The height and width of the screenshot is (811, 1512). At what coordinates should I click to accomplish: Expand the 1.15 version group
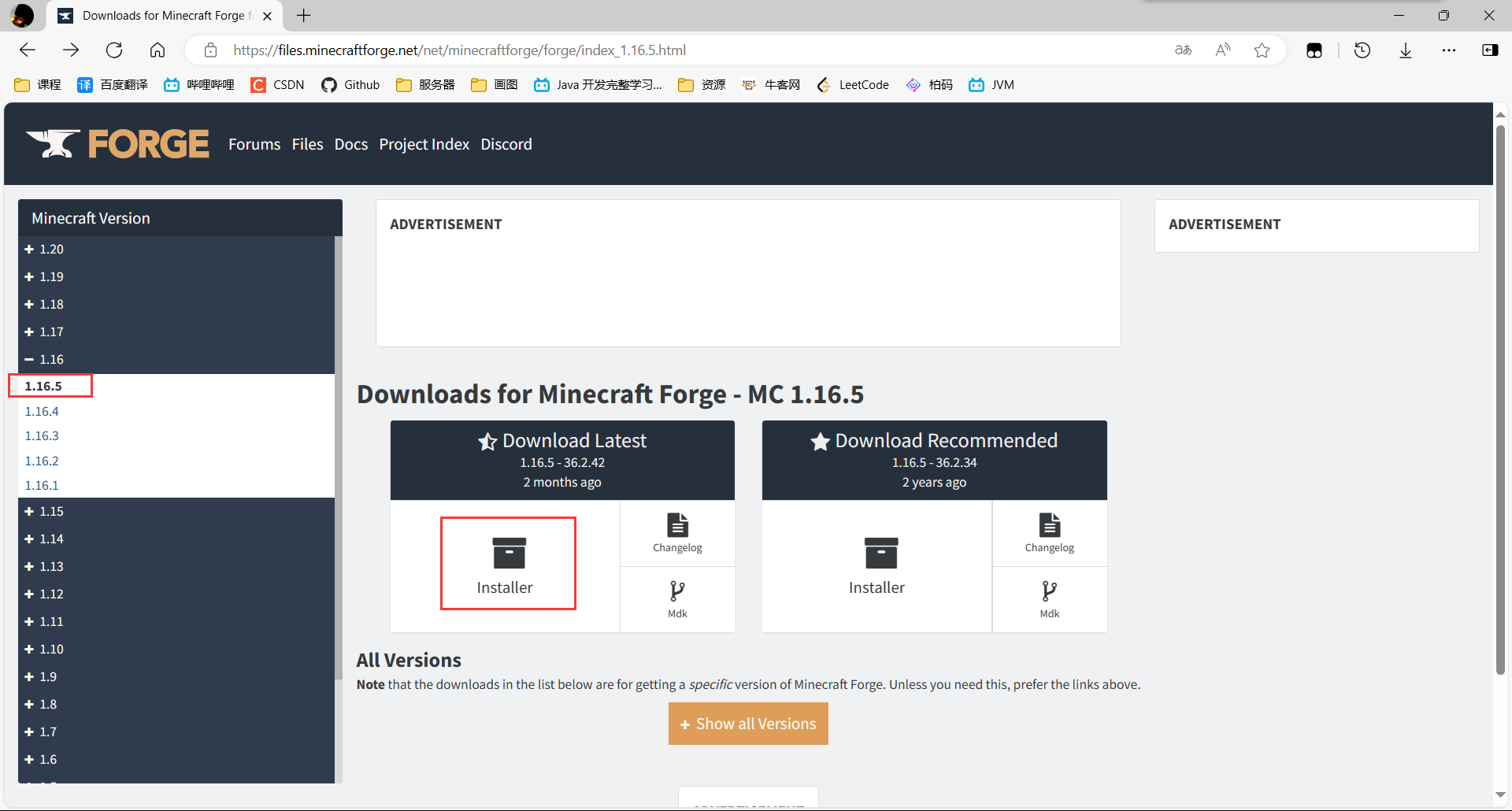44,512
